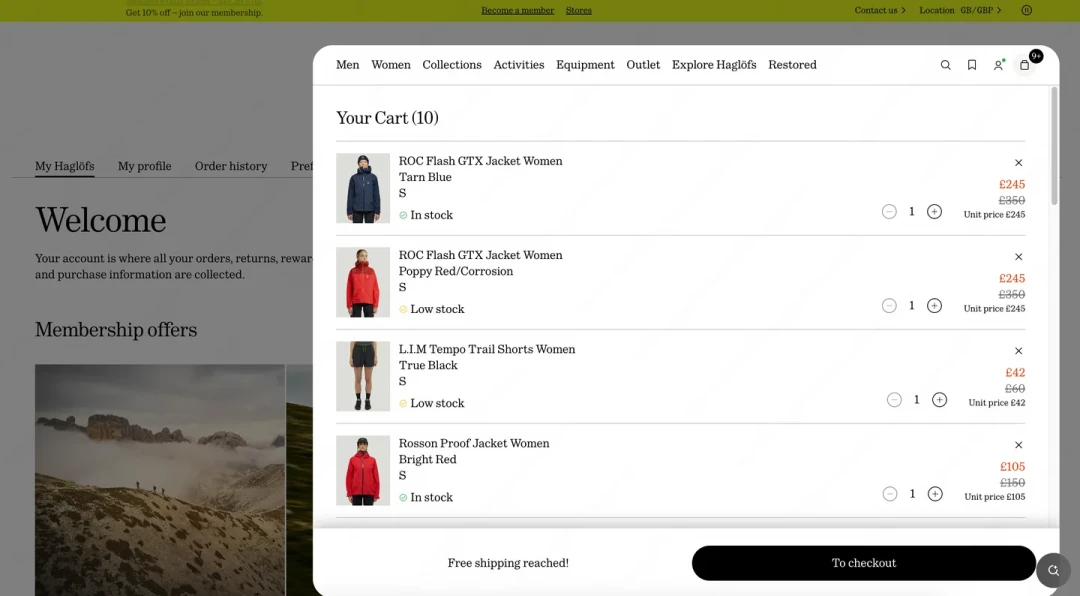Open the Outlet menu

click(x=643, y=65)
